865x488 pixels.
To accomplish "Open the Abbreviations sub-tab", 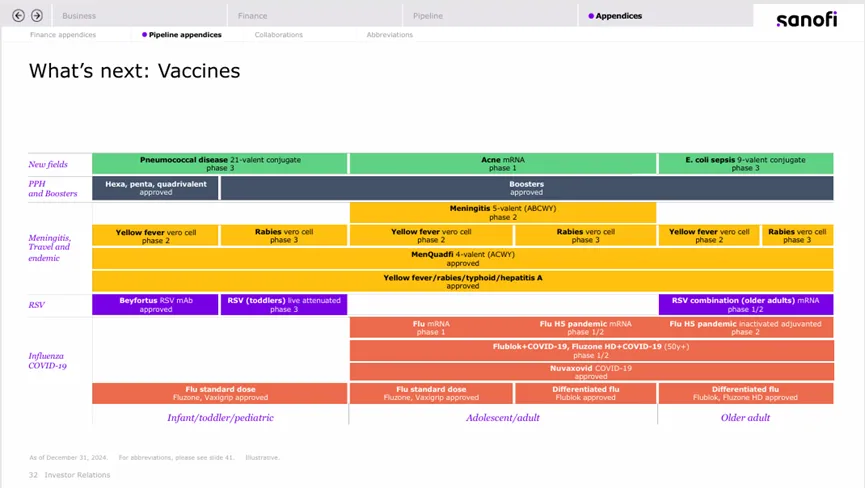I will click(389, 35).
